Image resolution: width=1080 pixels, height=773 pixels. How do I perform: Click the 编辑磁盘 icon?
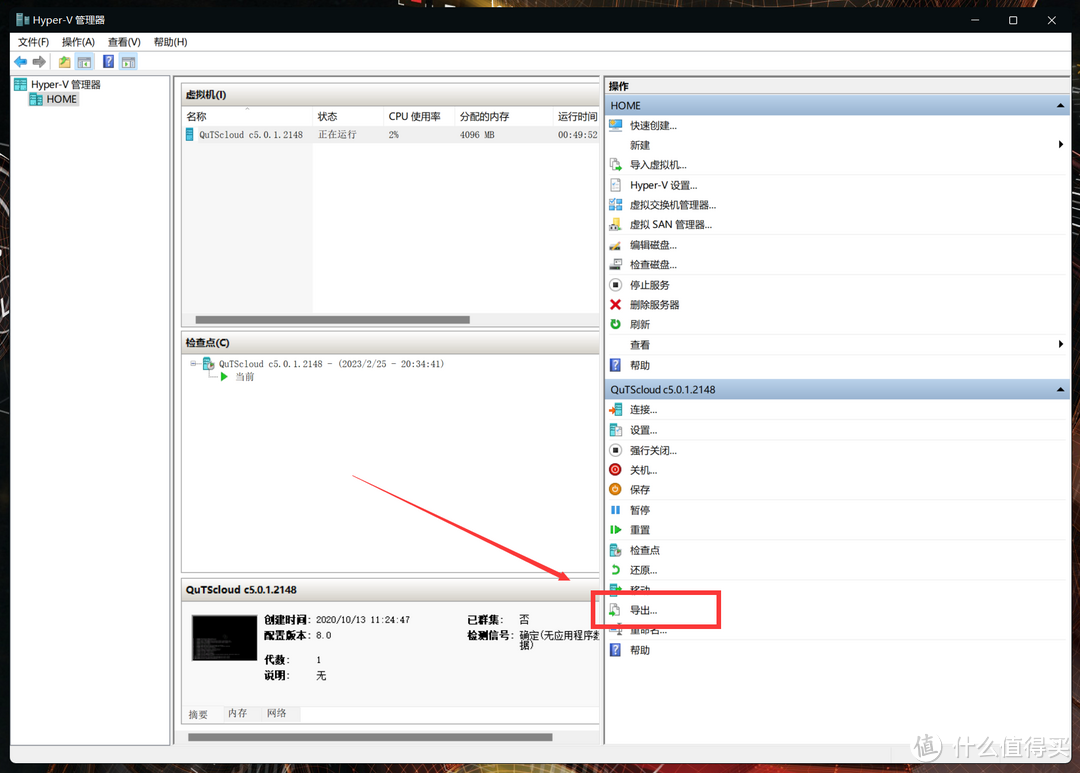click(616, 245)
